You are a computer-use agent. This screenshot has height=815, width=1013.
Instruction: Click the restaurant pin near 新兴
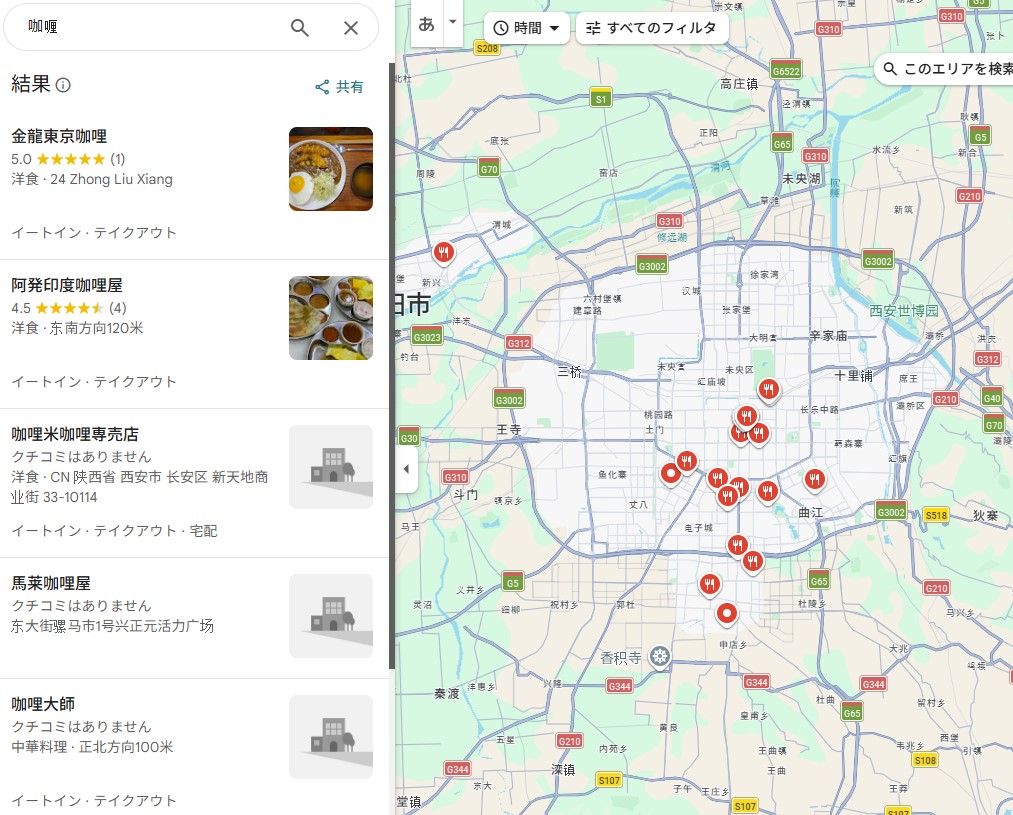click(444, 252)
